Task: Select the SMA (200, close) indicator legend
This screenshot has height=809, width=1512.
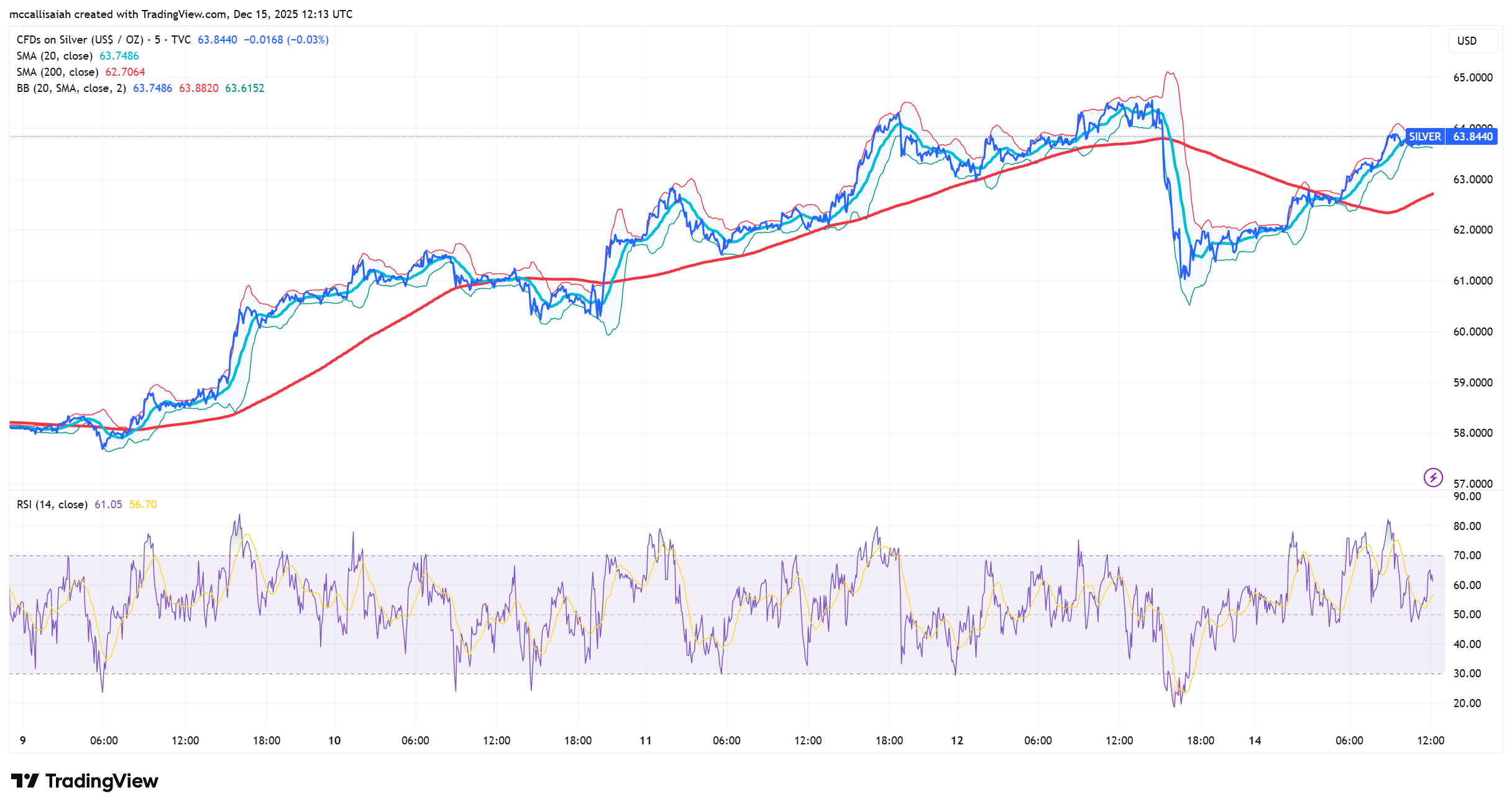Action: pyautogui.click(x=57, y=72)
